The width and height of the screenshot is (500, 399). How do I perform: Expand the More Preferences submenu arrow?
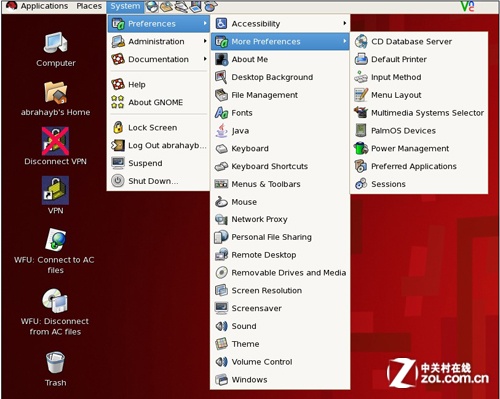point(345,41)
